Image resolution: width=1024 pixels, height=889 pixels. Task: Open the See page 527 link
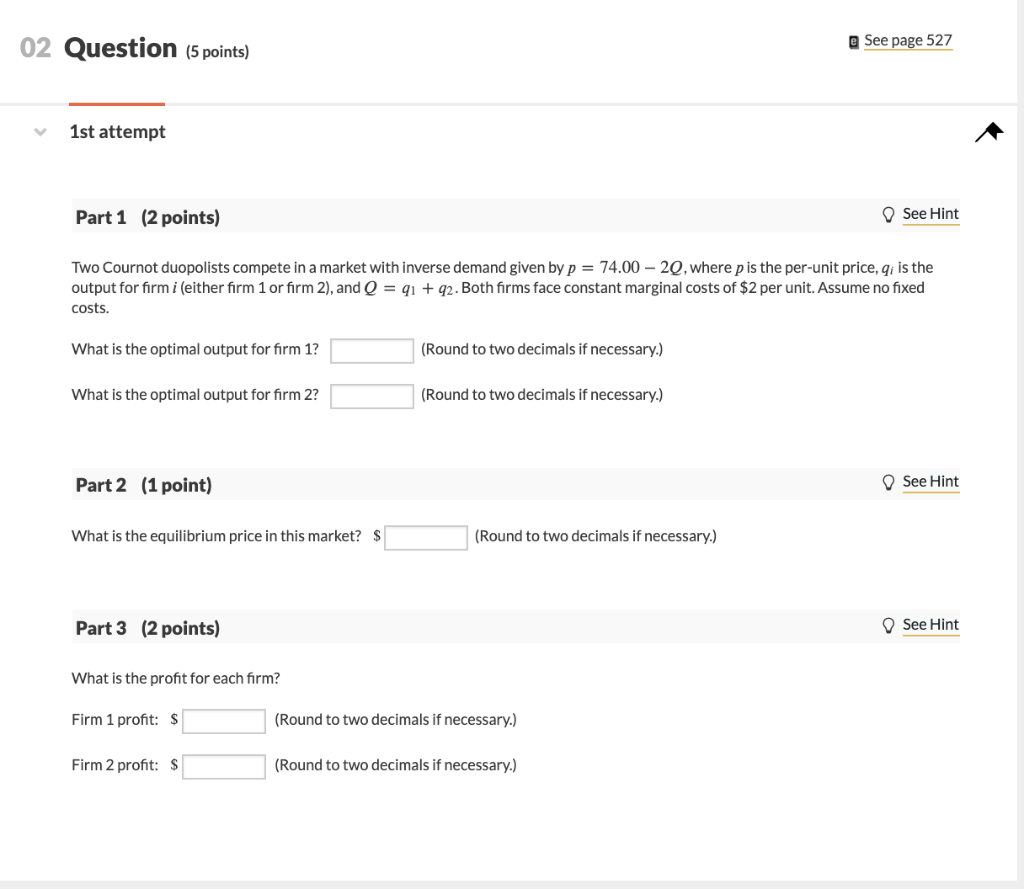[x=908, y=40]
